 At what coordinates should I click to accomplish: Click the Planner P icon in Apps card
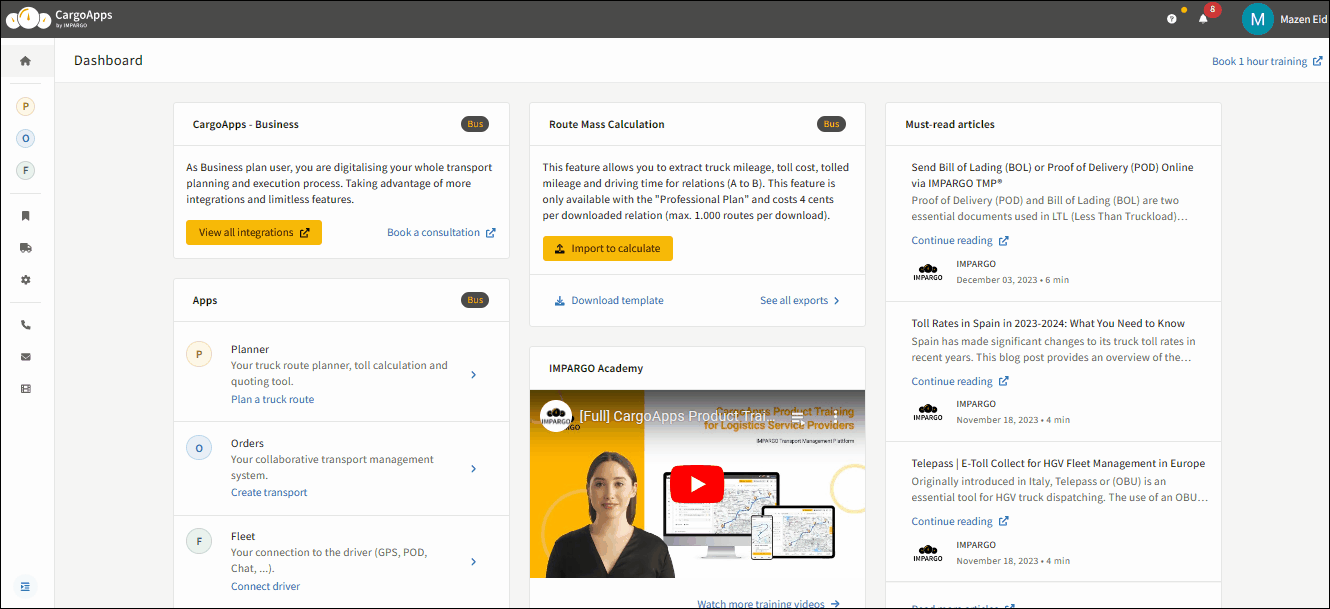point(199,355)
